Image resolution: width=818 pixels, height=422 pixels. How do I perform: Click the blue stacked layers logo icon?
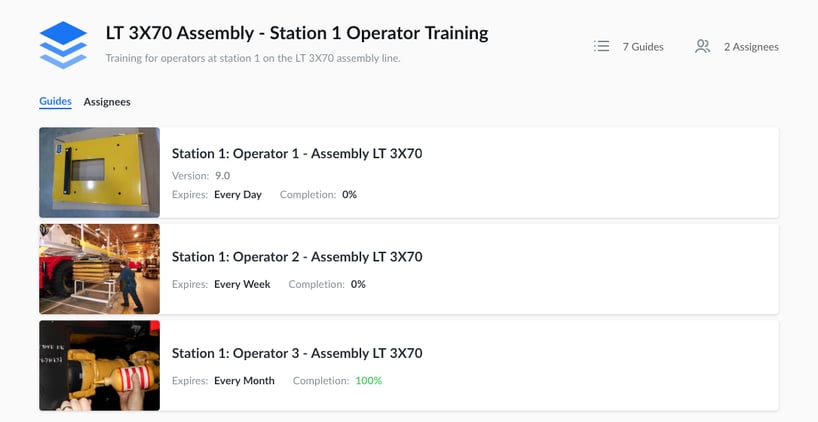(x=63, y=45)
